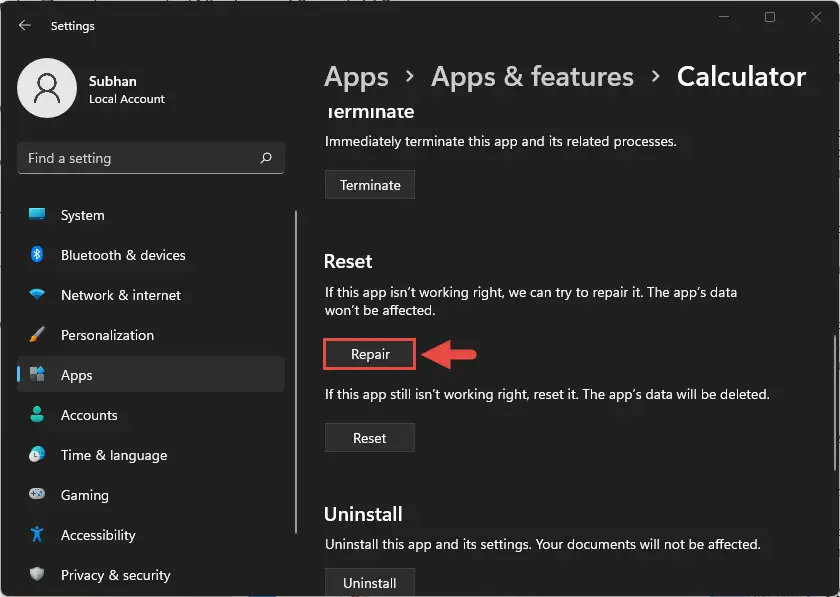Close the Settings window
The width and height of the screenshot is (840, 597).
[816, 17]
